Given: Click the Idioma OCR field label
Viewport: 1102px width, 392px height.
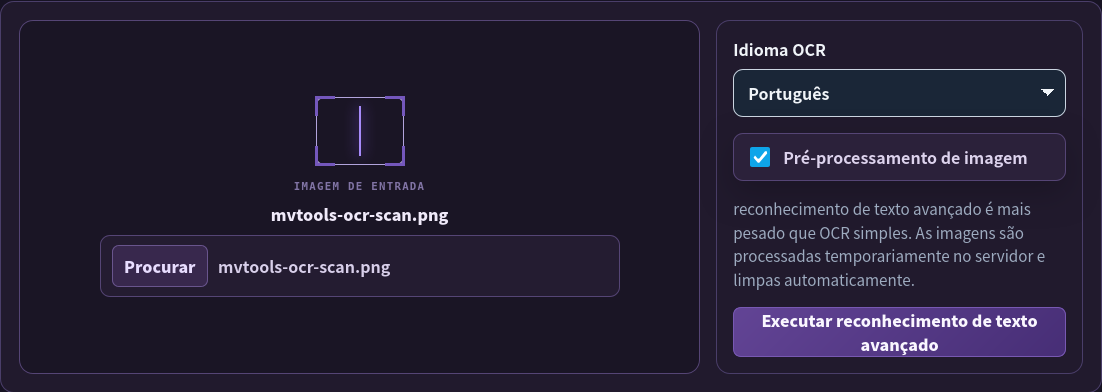Looking at the screenshot, I should pos(779,51).
